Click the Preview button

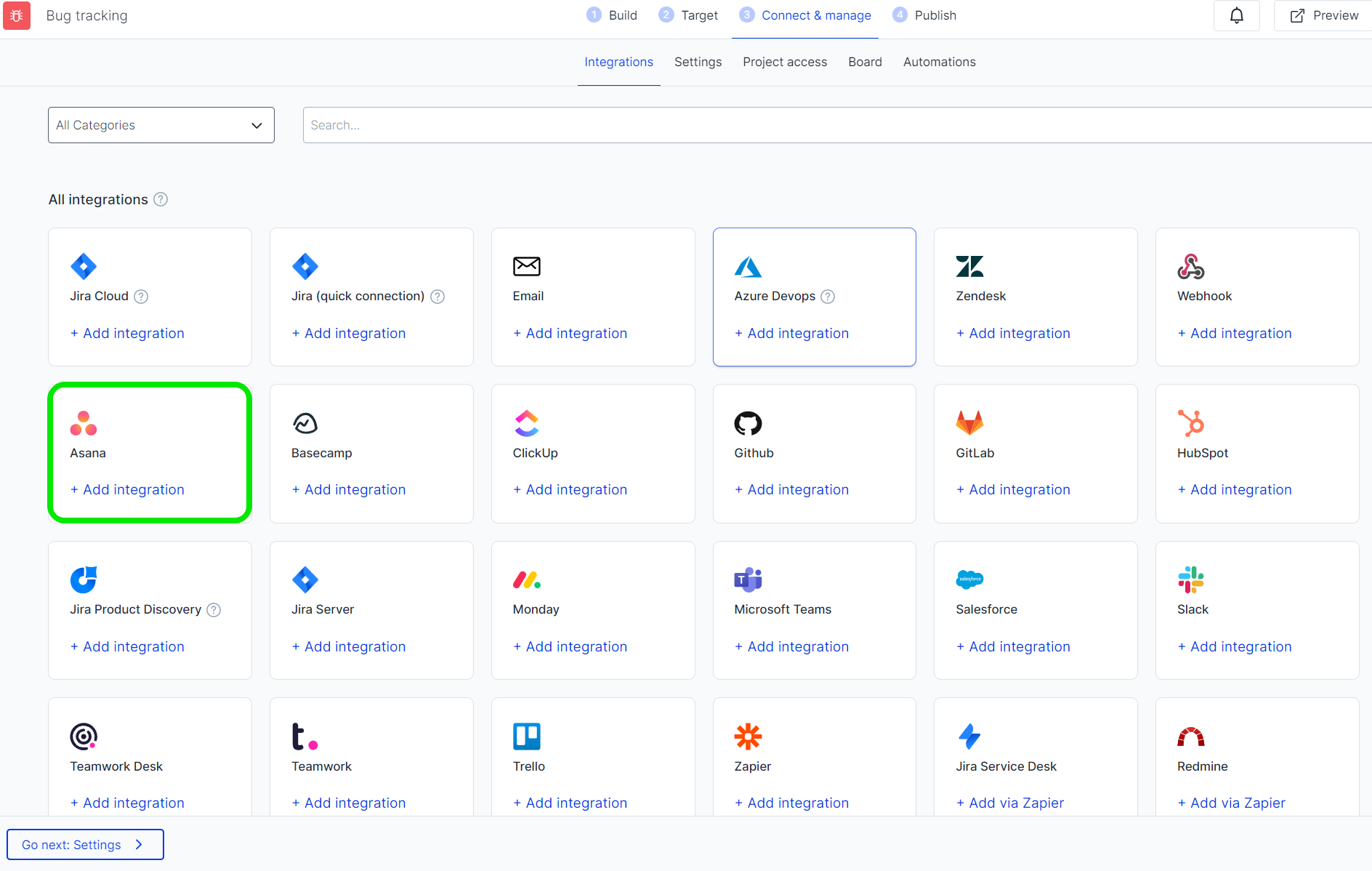pyautogui.click(x=1323, y=15)
